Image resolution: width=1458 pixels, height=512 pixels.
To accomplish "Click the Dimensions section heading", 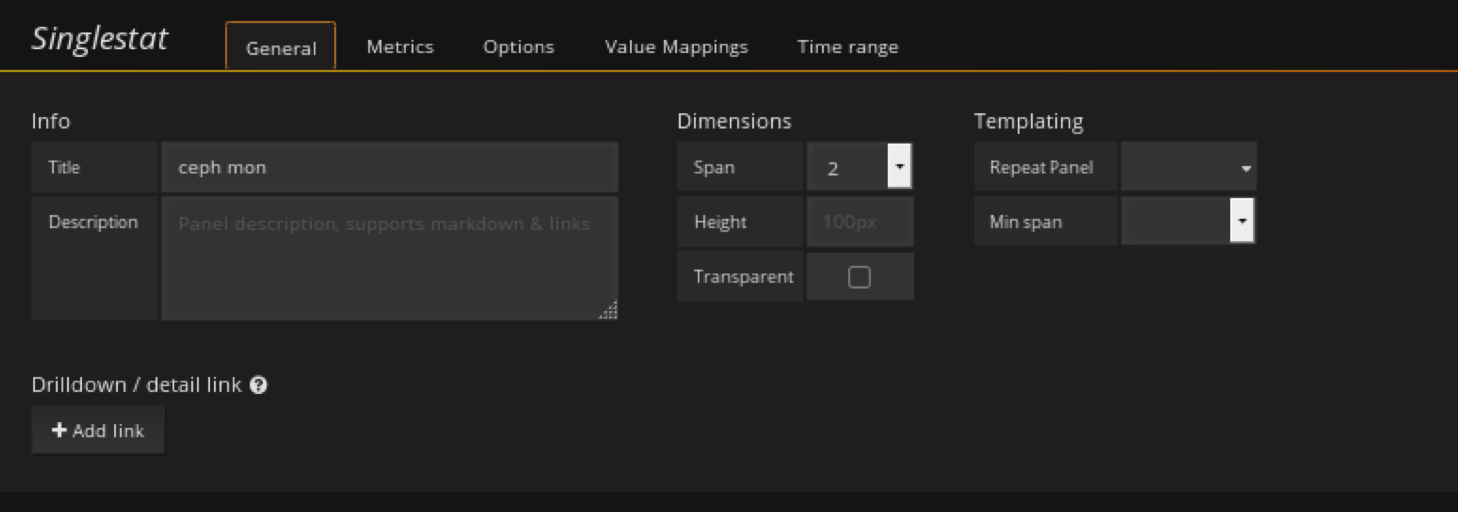I will (x=734, y=121).
